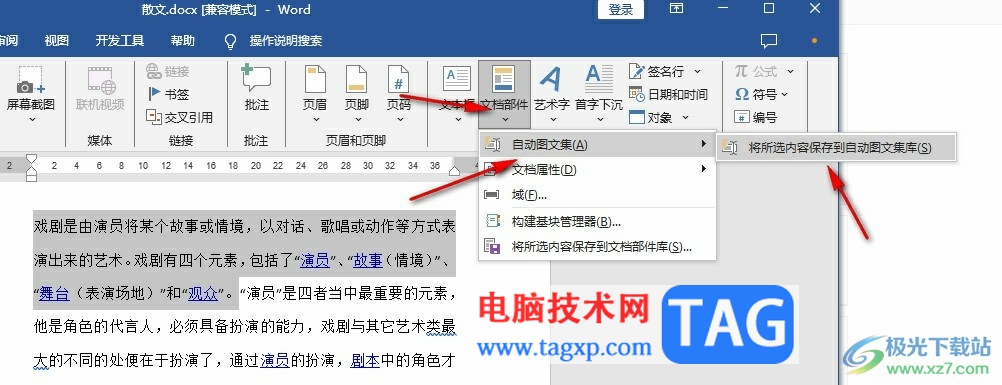Image resolution: width=1002 pixels, height=385 pixels.
Task: Select 将所选内容保存到自动图文集库(S)
Action: (836, 148)
